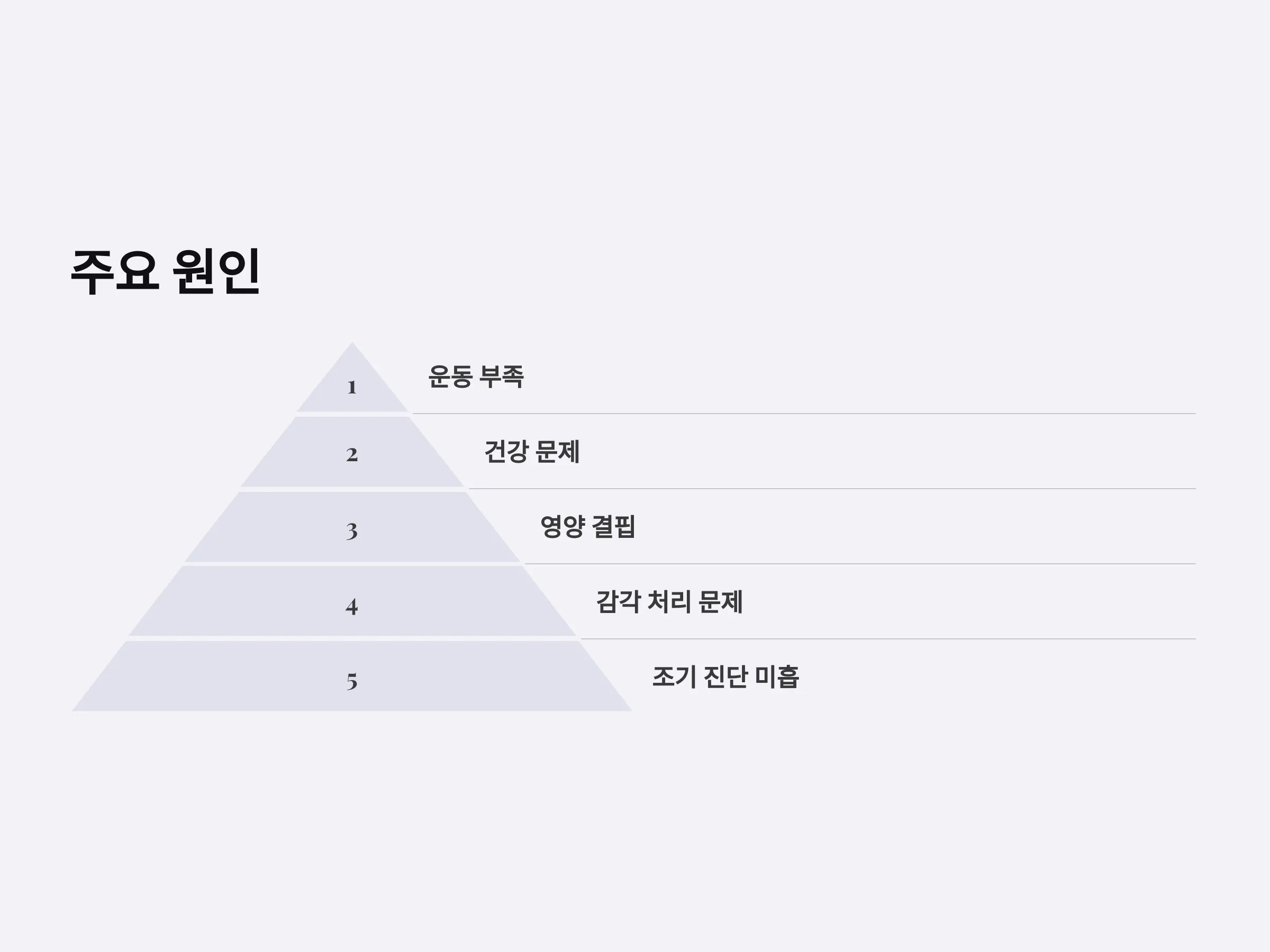
Task: Select the slide title 주요 원인
Action: pyautogui.click(x=165, y=272)
